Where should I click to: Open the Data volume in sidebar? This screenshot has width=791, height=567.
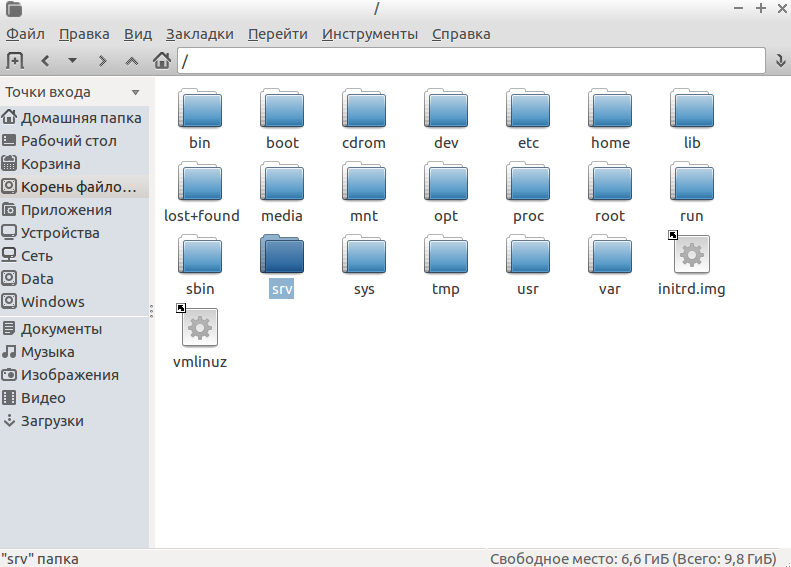[74, 279]
